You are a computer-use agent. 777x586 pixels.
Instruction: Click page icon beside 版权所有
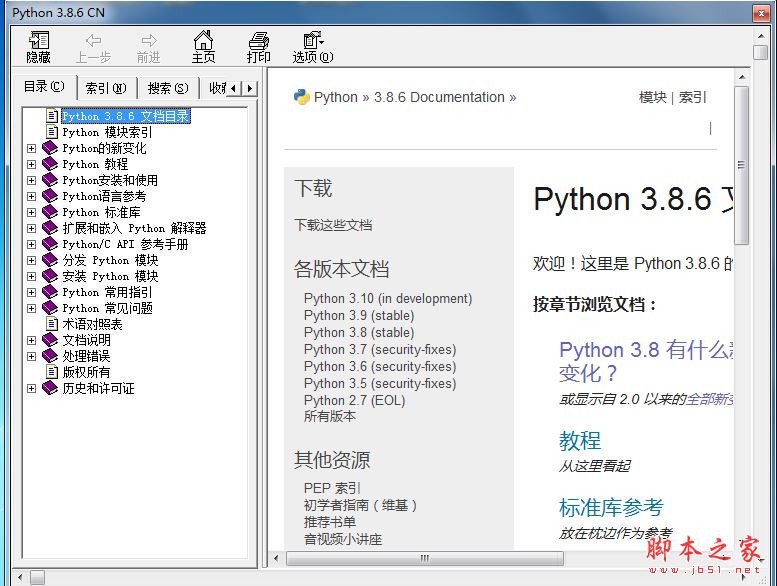pos(52,372)
